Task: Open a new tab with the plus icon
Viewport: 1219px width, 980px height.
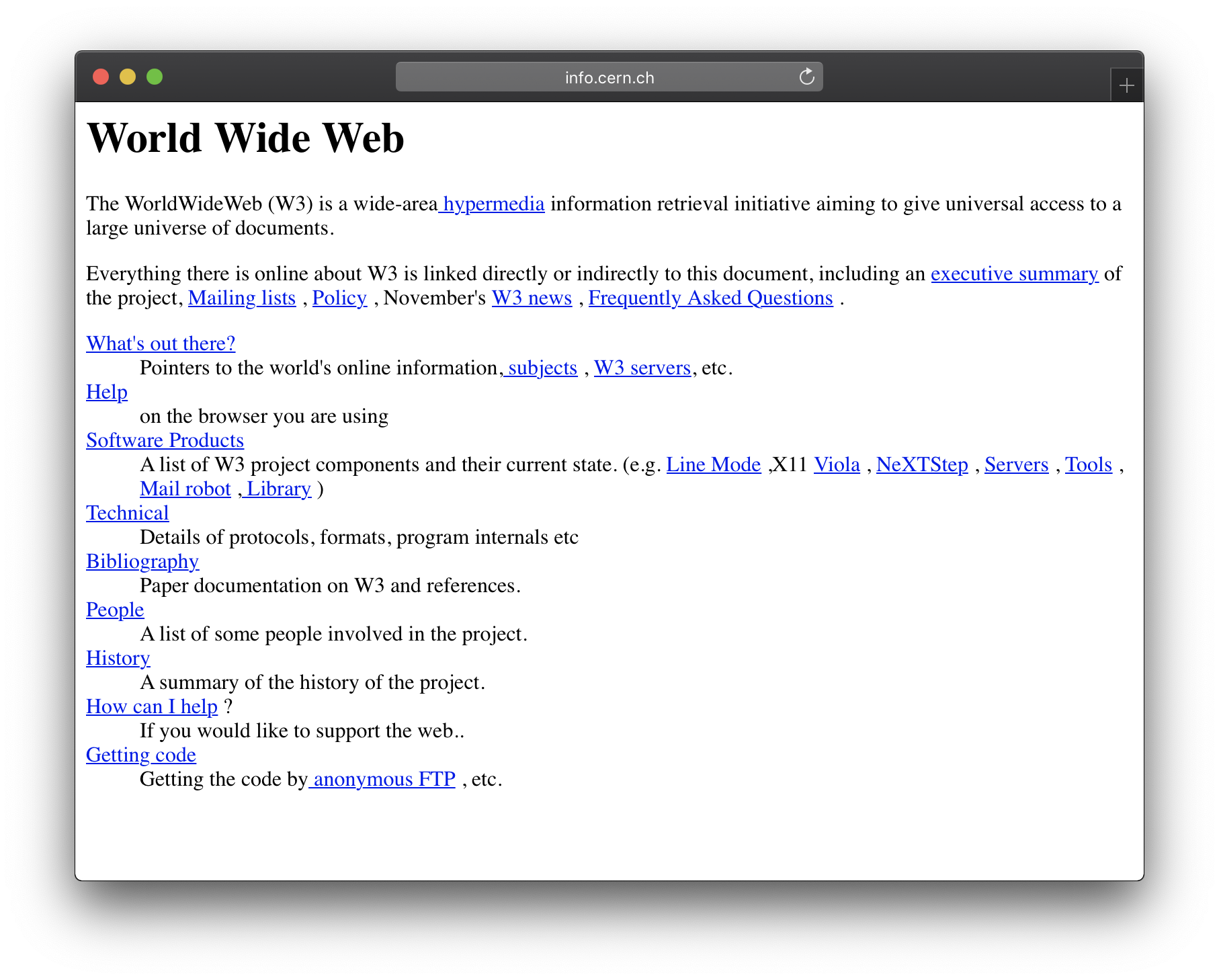Action: pyautogui.click(x=1126, y=85)
